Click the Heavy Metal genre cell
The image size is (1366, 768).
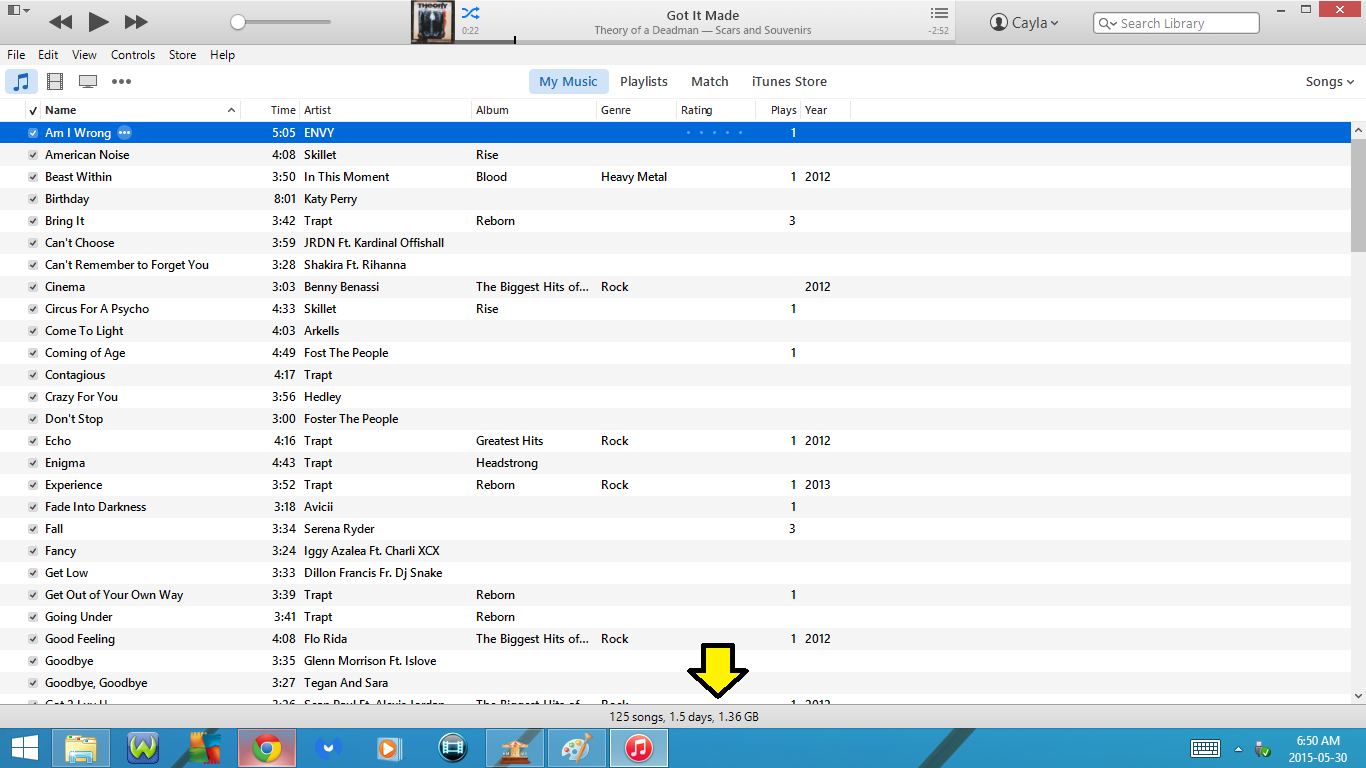pyautogui.click(x=634, y=177)
